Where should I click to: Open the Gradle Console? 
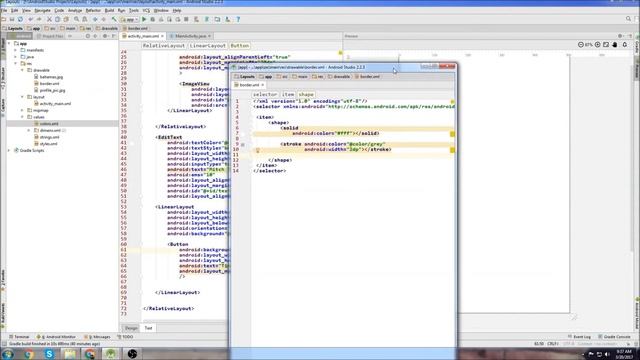(x=614, y=337)
